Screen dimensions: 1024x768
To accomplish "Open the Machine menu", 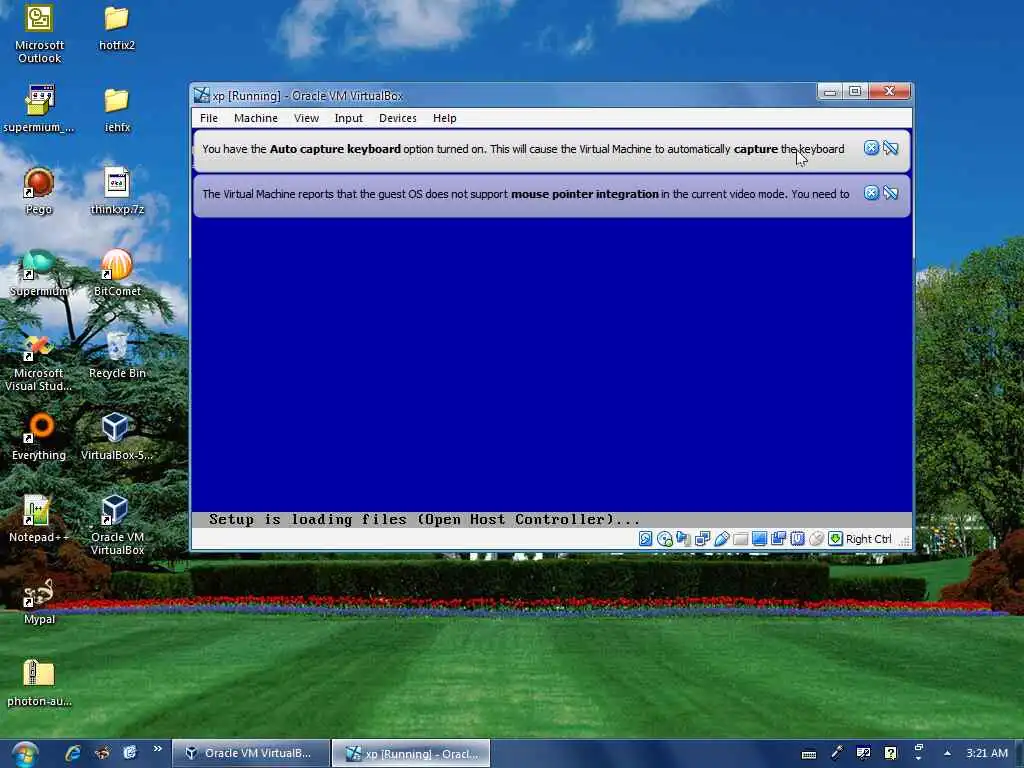I will tap(255, 118).
